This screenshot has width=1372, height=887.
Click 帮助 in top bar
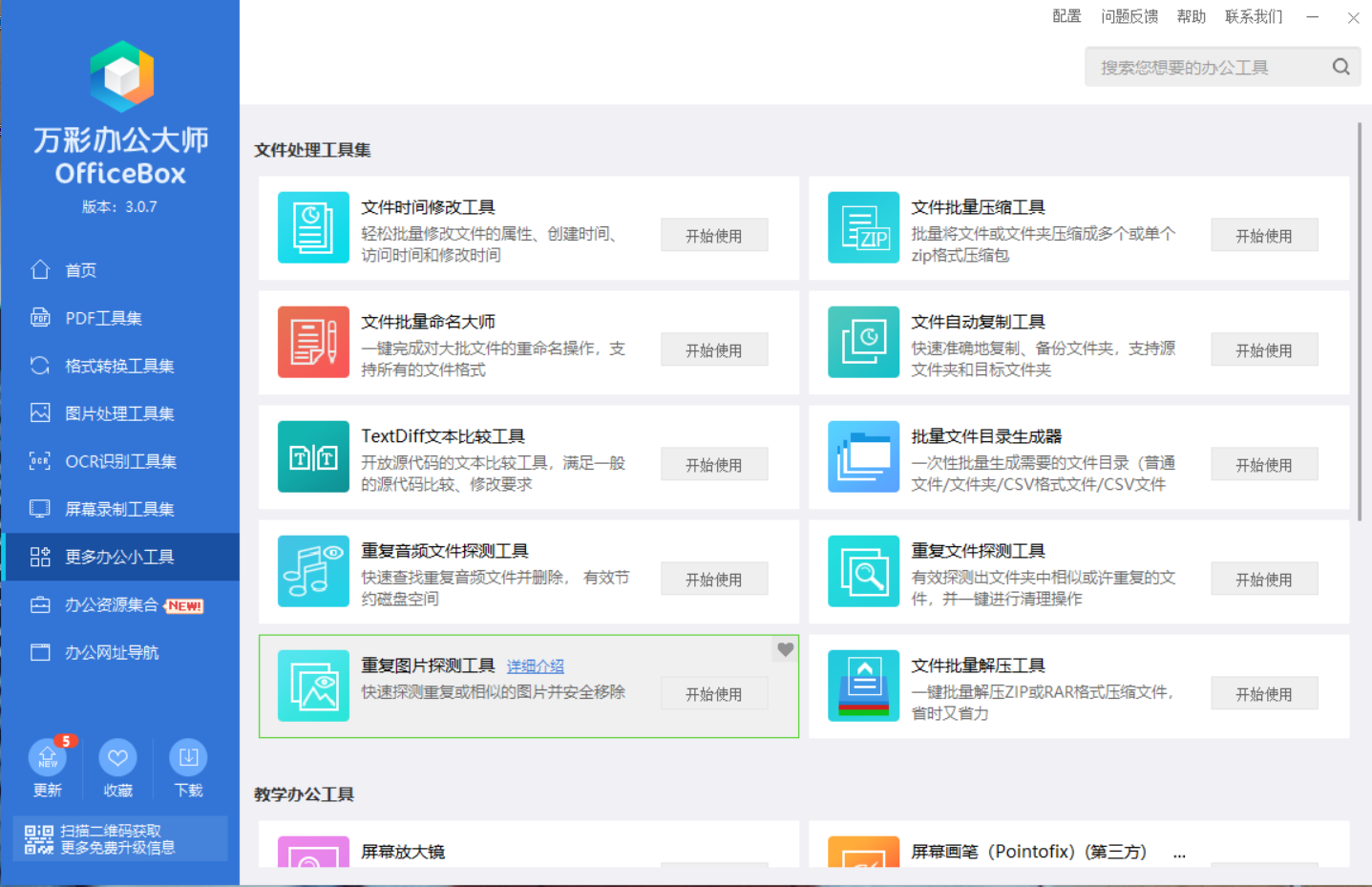[x=1192, y=16]
